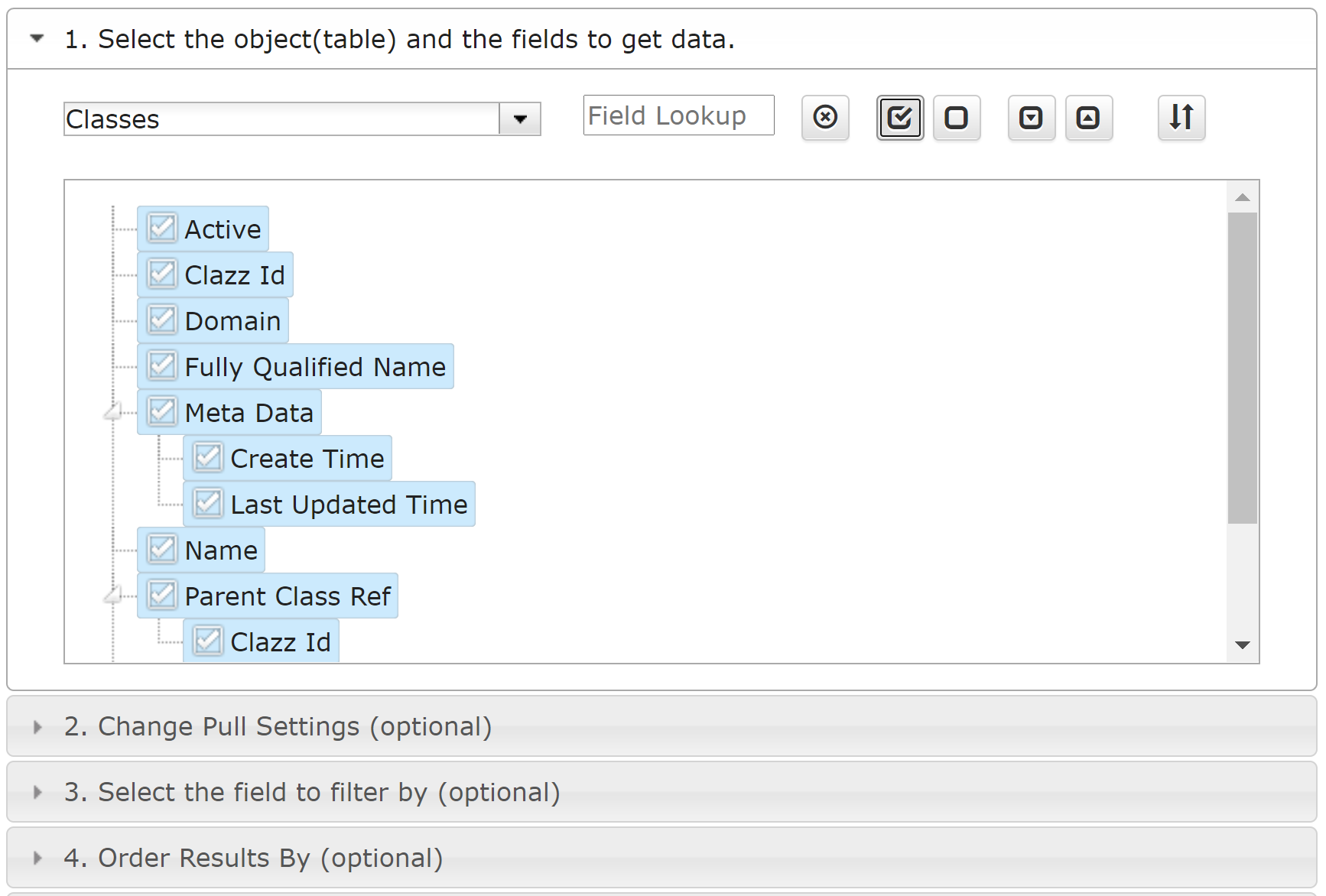Clear the field lookup with the X icon
The image size is (1326, 896).
[x=825, y=118]
